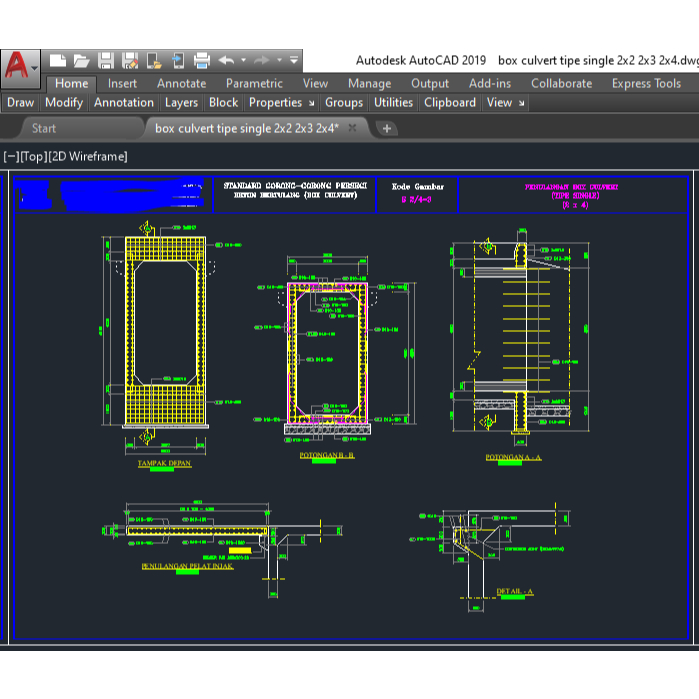Click the Plot printer icon
The image size is (699, 699).
[x=202, y=61]
